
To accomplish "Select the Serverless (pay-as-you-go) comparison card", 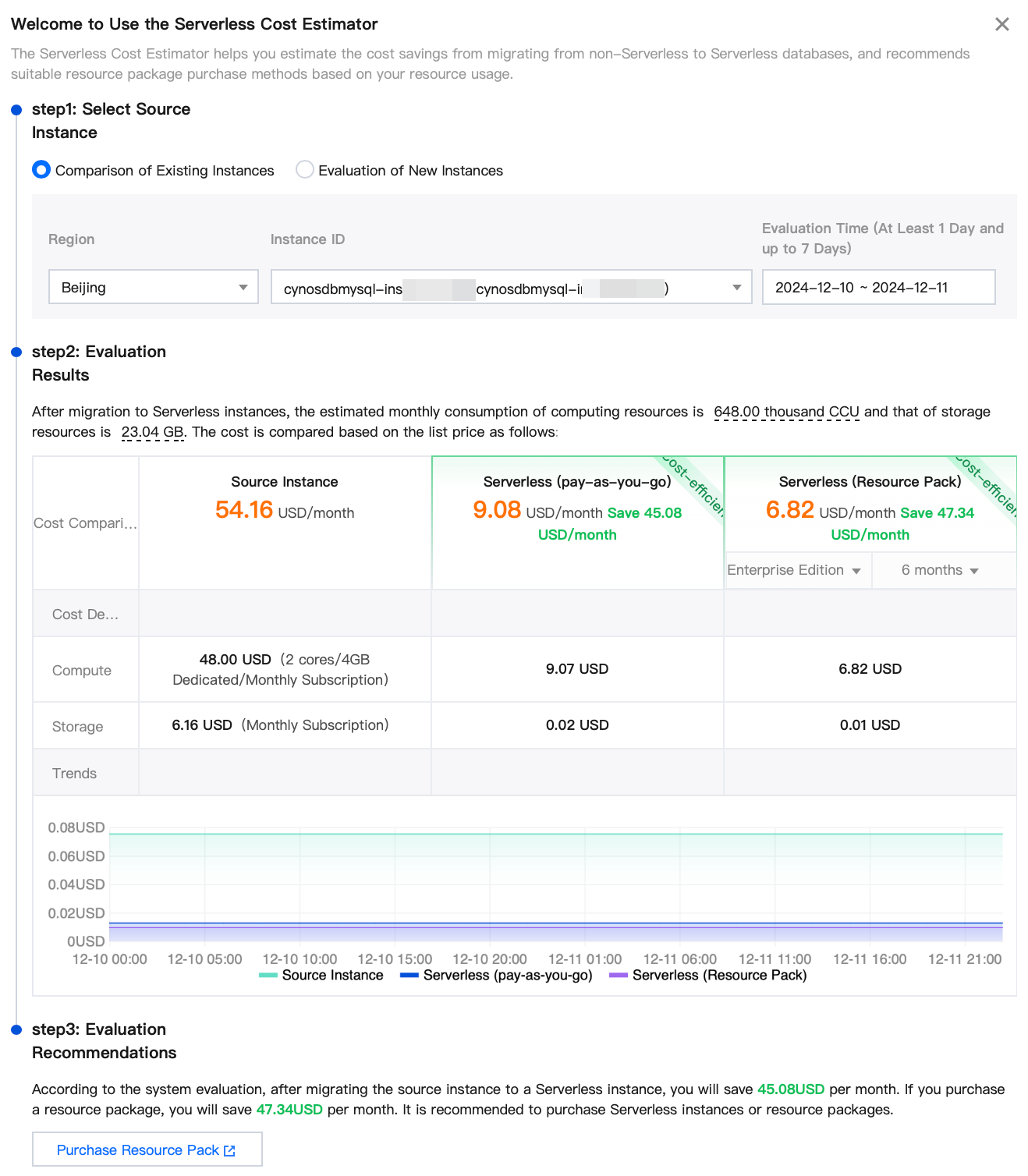I will coord(577,507).
